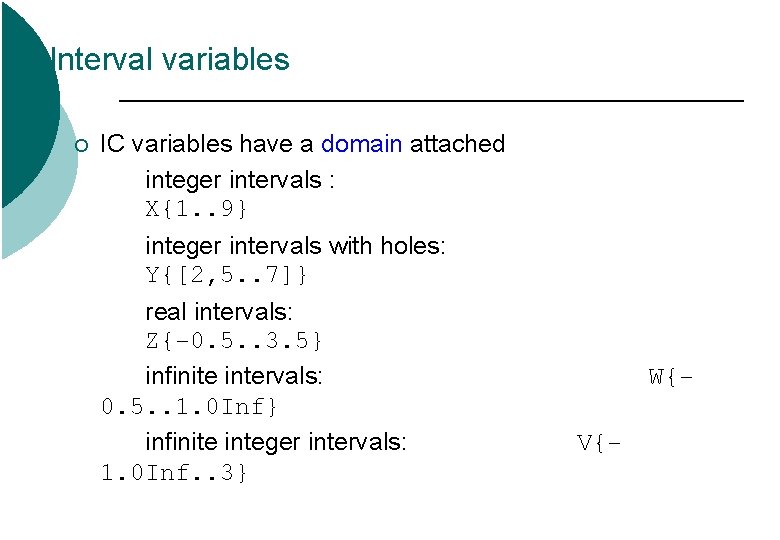Viewport: 780px width, 540px height.
Task: Click the code text "0.5..1.0Inf}"
Action: click(190, 407)
